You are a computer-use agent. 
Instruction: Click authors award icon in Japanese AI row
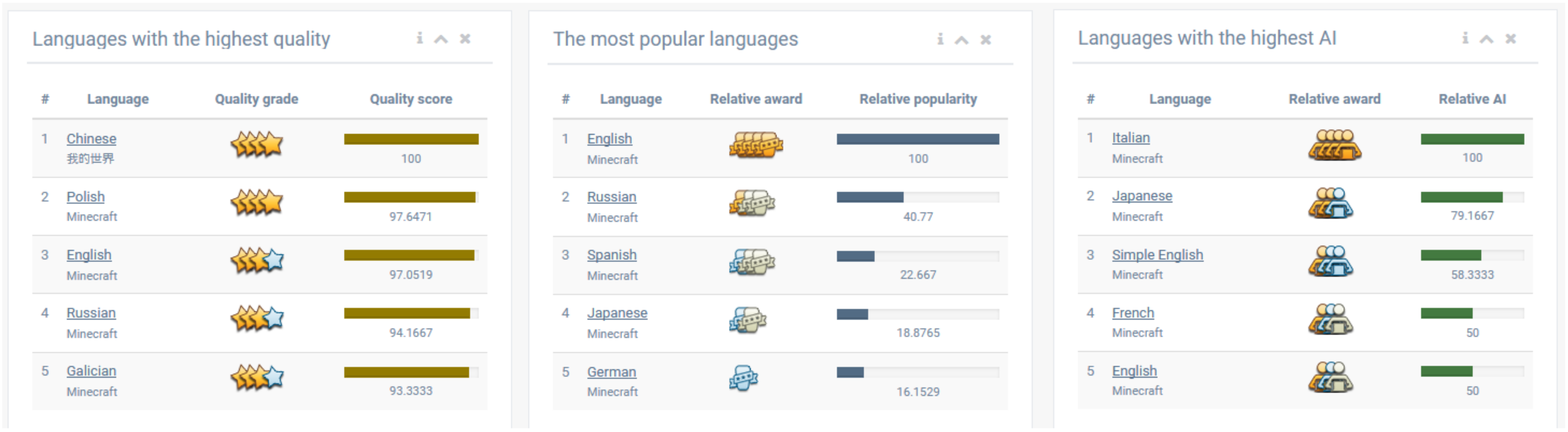click(1330, 203)
